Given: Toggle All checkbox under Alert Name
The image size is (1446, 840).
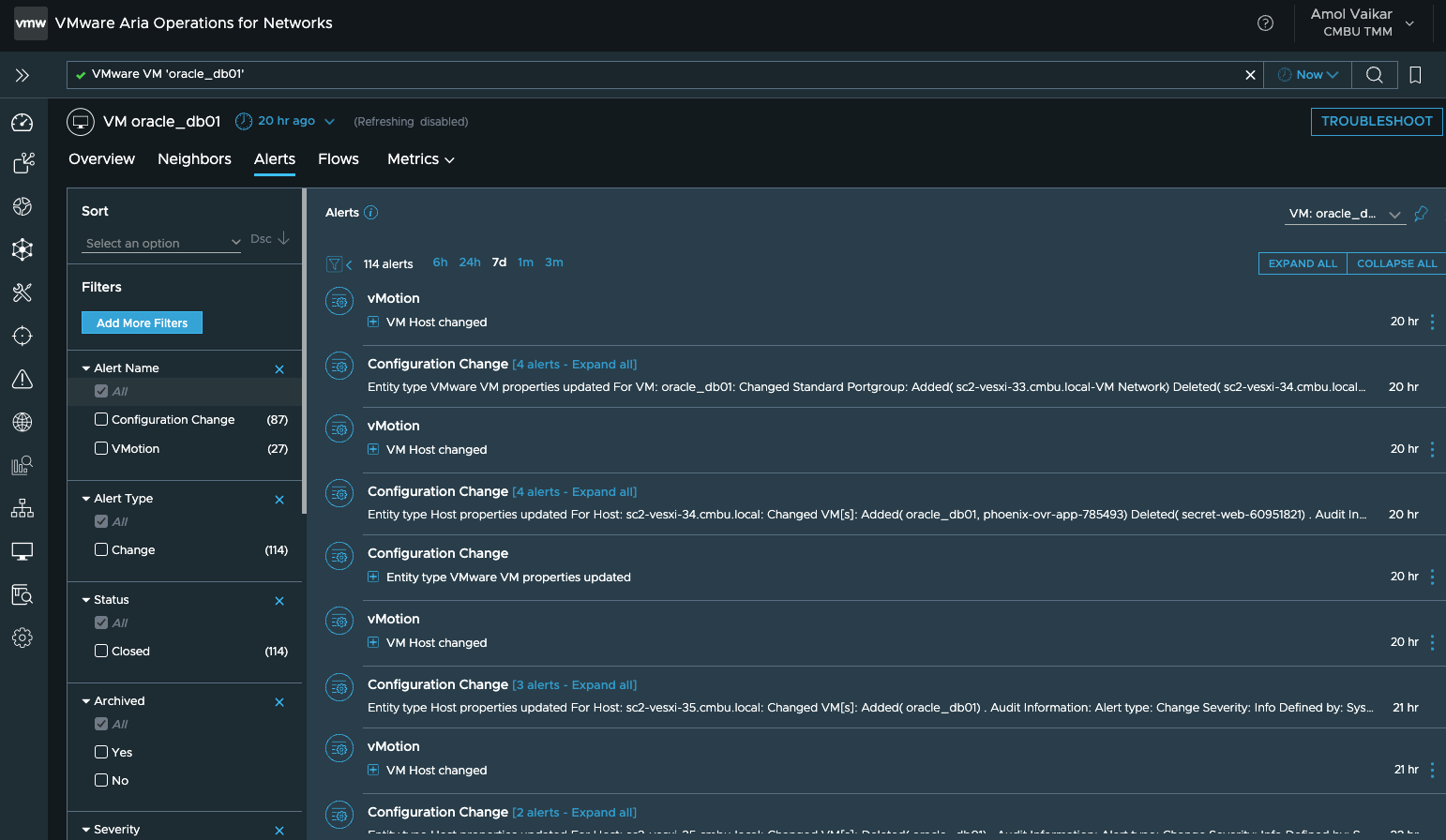Looking at the screenshot, I should pos(101,391).
